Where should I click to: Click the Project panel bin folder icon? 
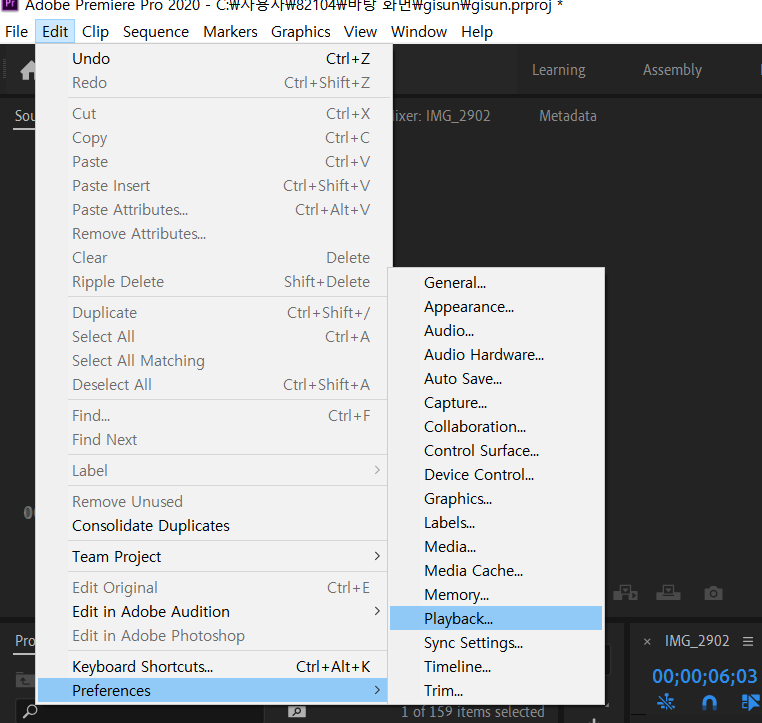point(24,680)
